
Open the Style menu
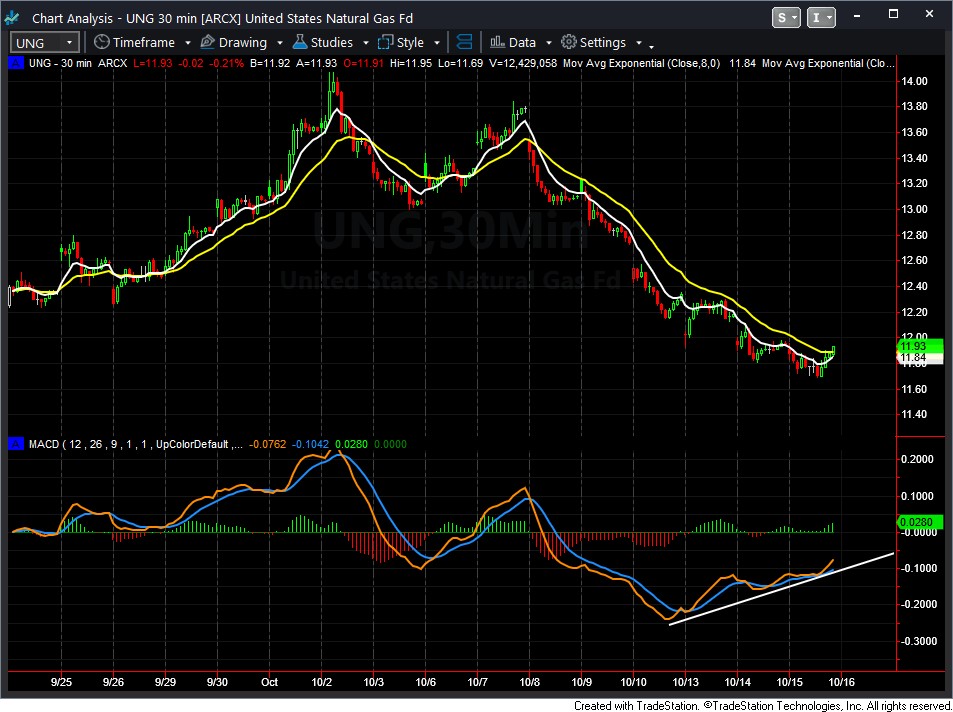[x=410, y=42]
